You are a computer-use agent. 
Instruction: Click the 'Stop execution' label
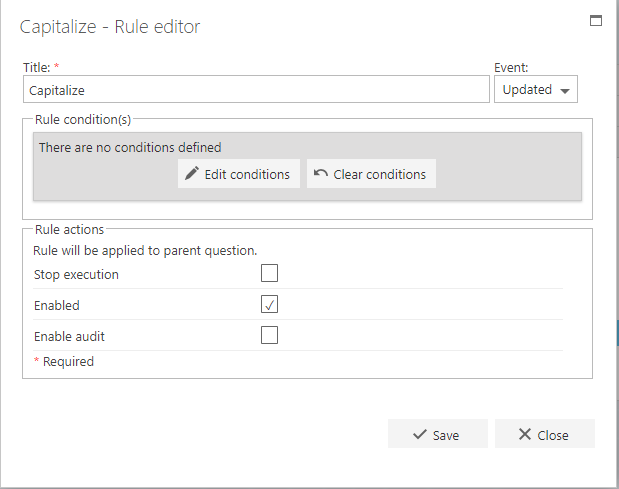[76, 274]
